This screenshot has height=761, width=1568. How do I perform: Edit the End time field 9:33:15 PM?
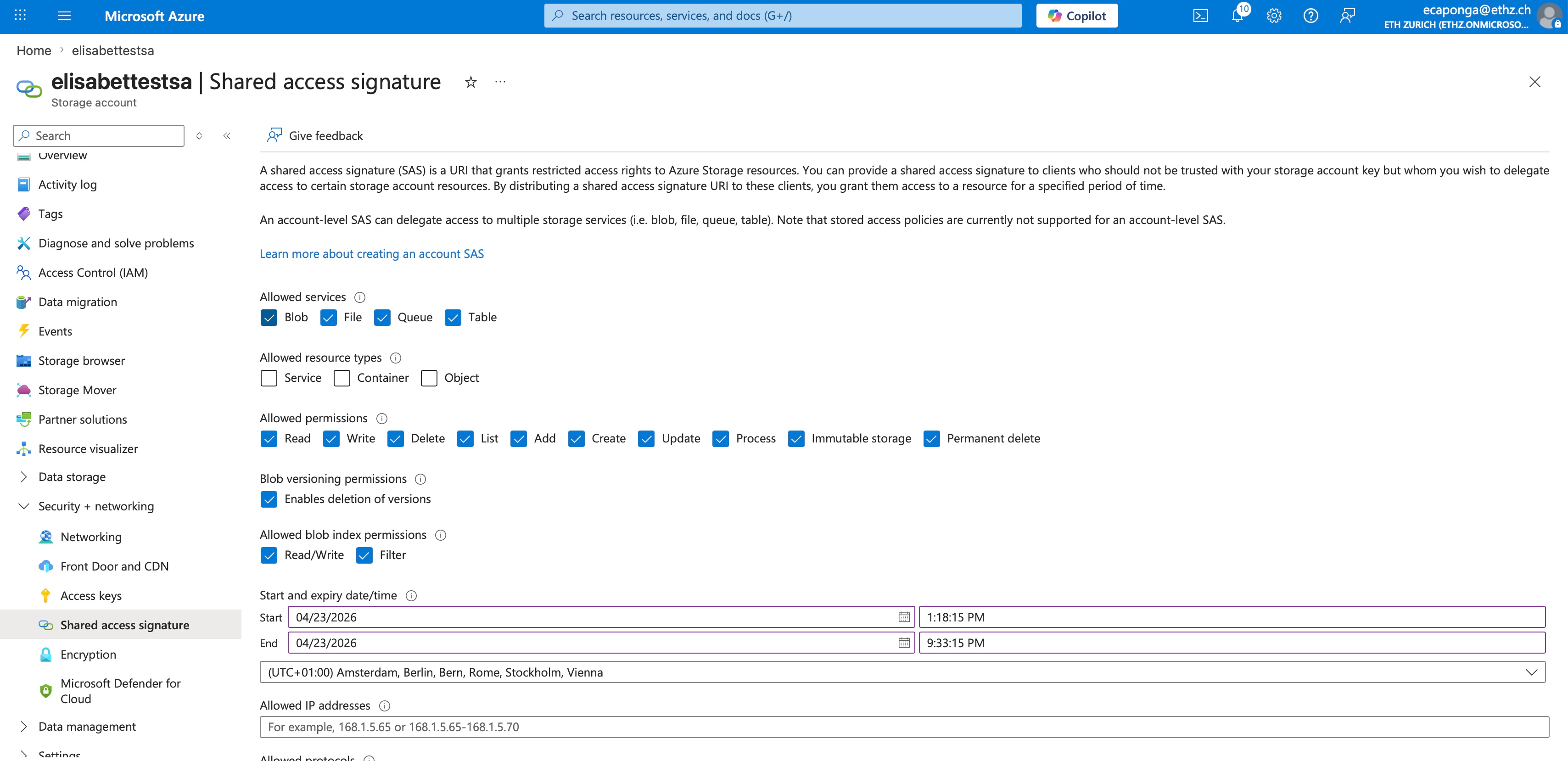[1232, 642]
